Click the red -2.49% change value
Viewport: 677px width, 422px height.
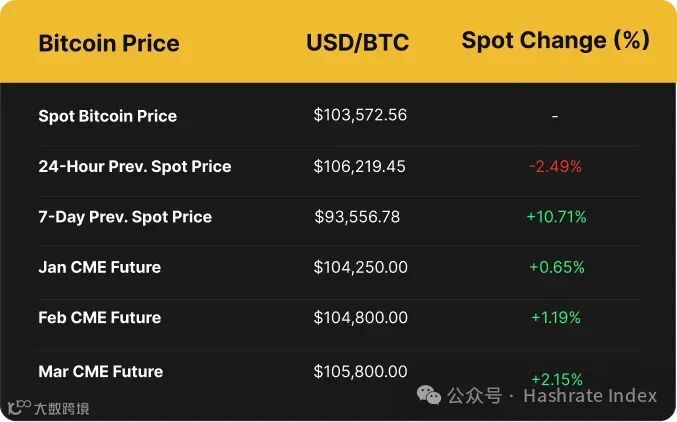555,166
